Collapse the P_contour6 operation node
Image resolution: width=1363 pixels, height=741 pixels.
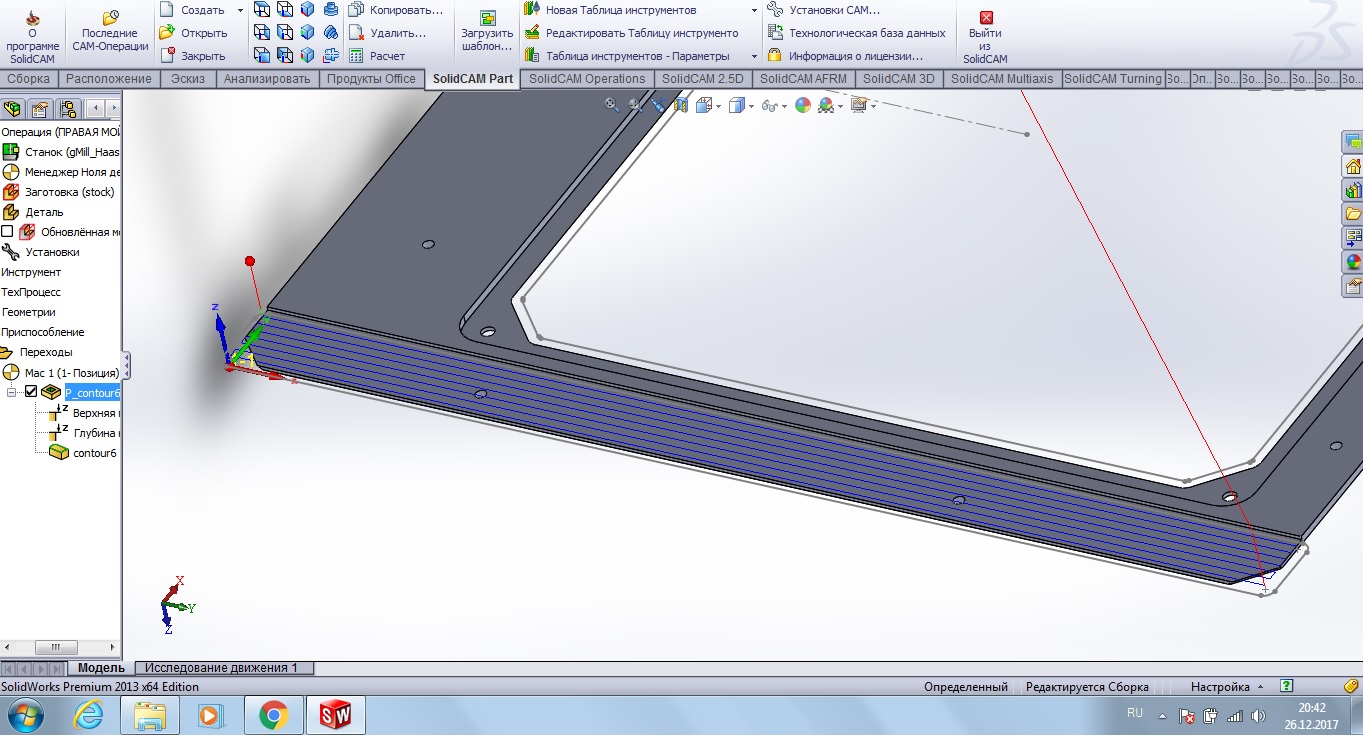[13, 392]
